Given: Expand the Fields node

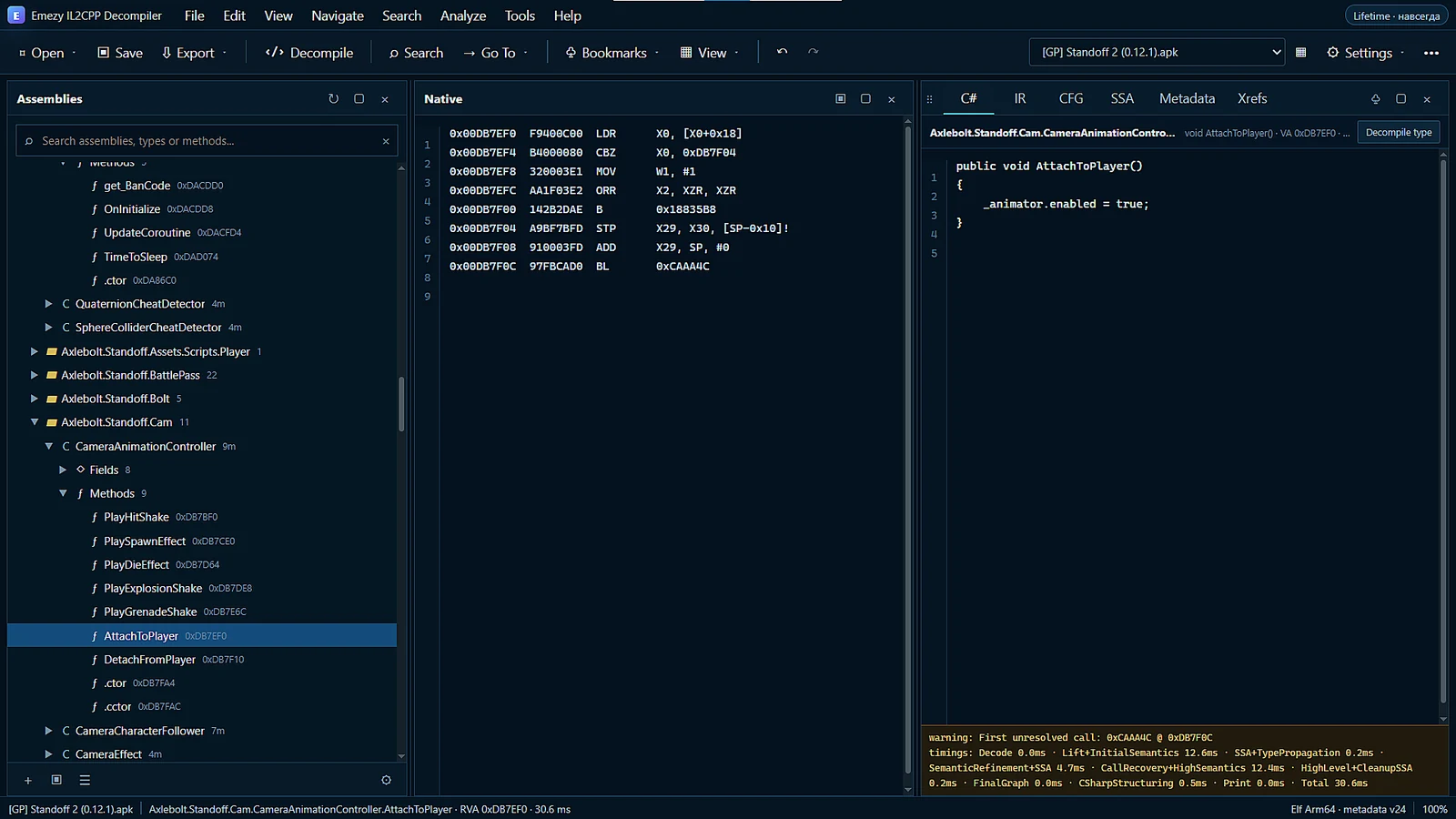Looking at the screenshot, I should (63, 470).
